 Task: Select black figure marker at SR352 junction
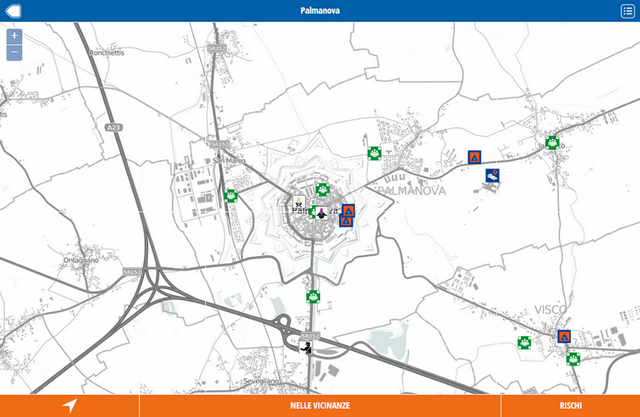308,348
